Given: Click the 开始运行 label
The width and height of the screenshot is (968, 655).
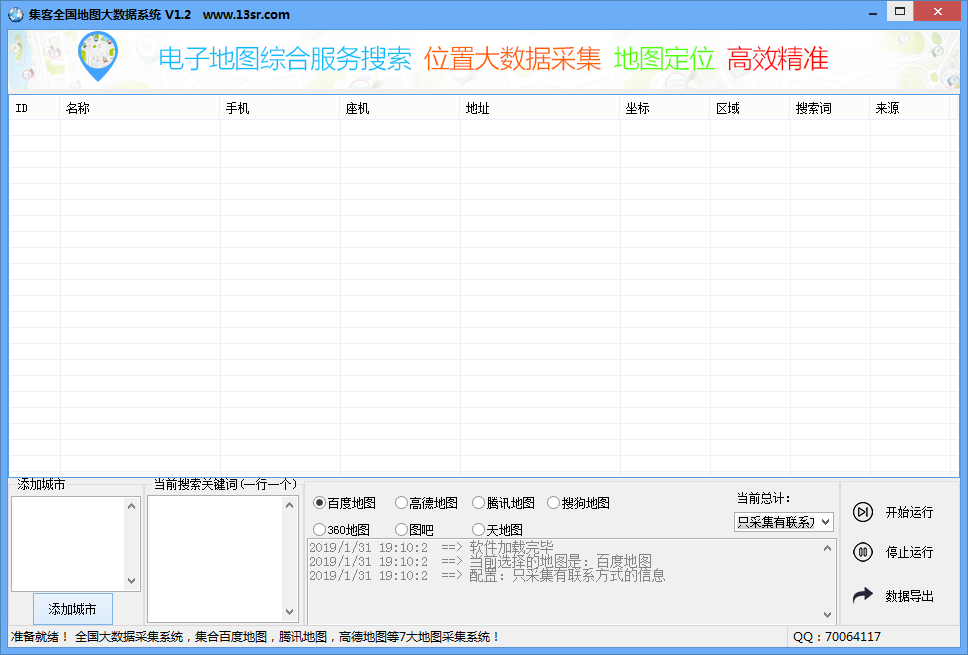Looking at the screenshot, I should [x=909, y=512].
